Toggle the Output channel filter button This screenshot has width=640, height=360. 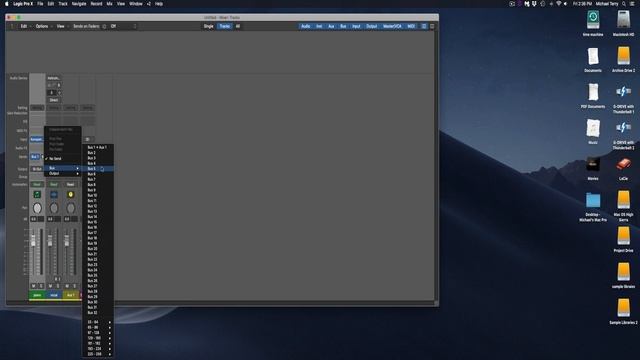coord(371,26)
